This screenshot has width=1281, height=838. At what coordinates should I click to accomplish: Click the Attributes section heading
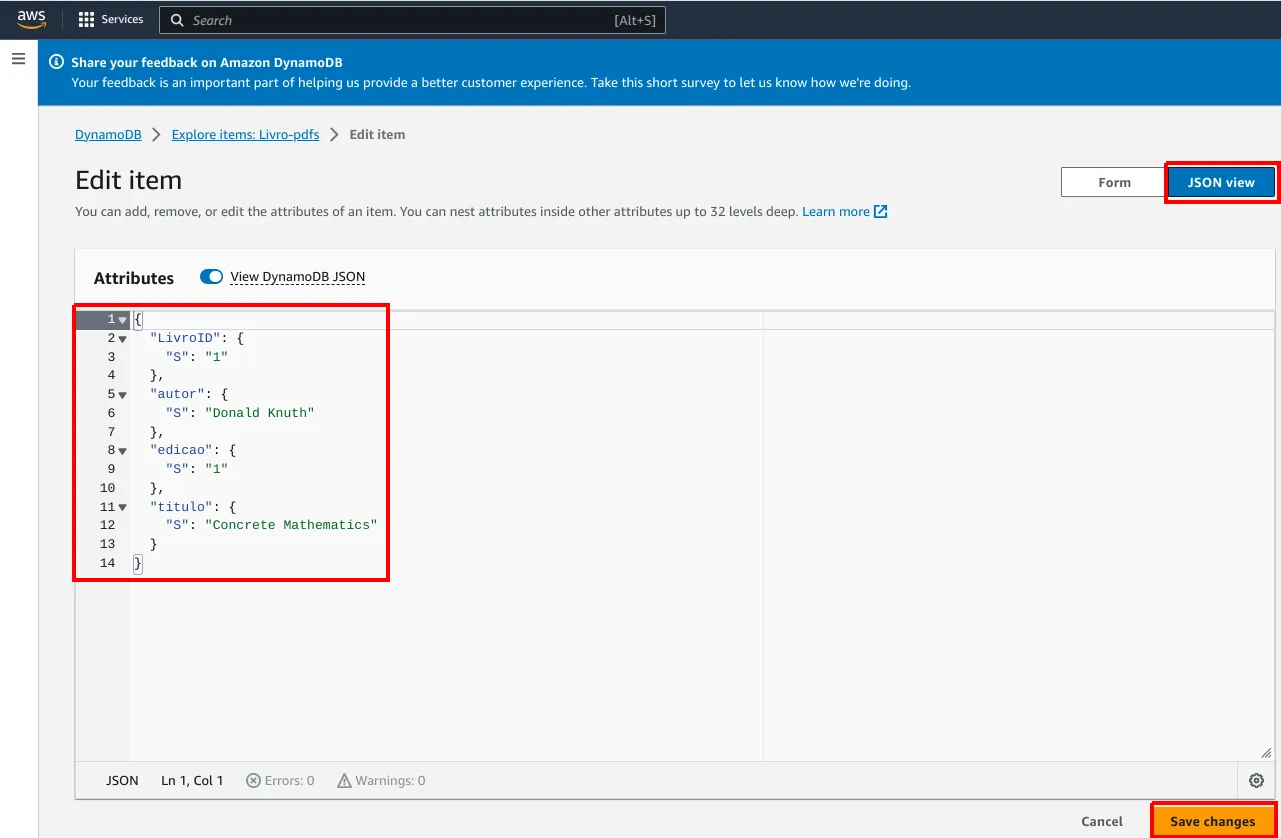134,278
